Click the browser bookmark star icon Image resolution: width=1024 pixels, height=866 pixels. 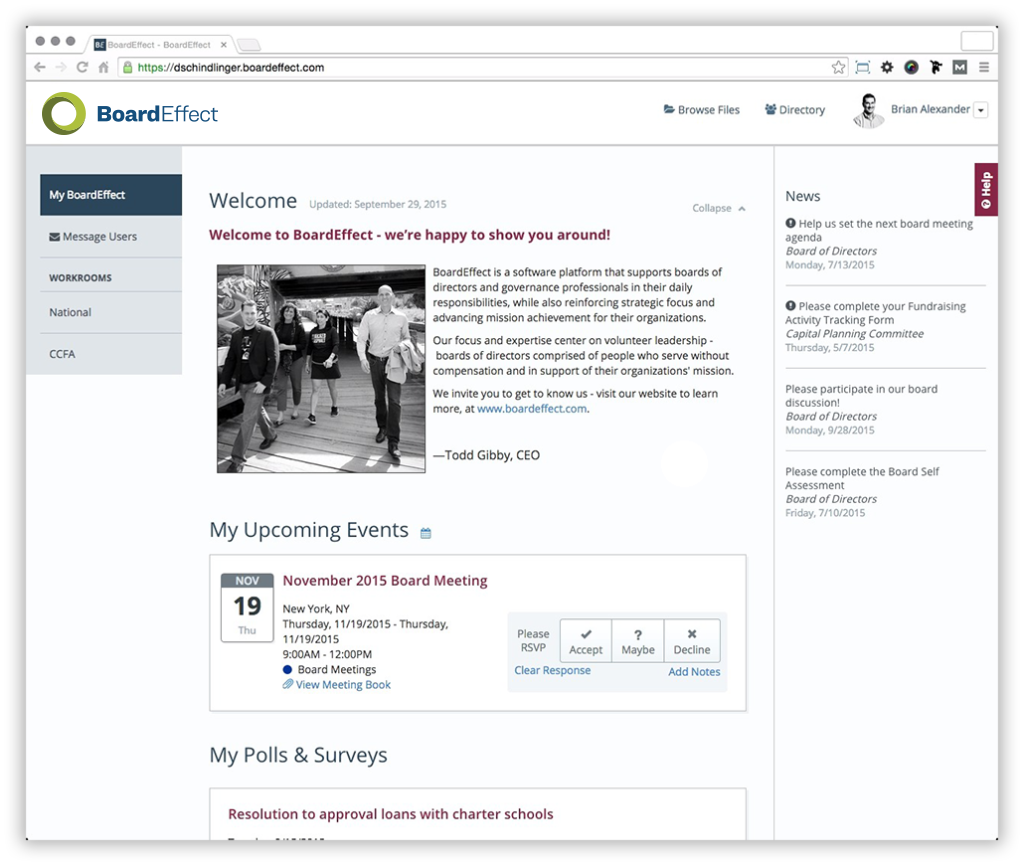[838, 68]
